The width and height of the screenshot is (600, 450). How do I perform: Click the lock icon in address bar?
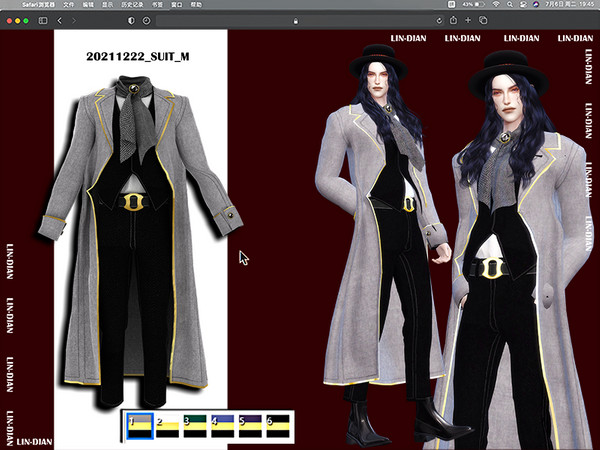coord(295,21)
